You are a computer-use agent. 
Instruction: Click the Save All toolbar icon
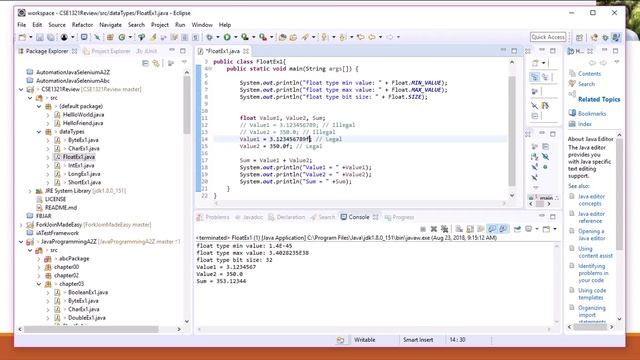tap(51, 37)
